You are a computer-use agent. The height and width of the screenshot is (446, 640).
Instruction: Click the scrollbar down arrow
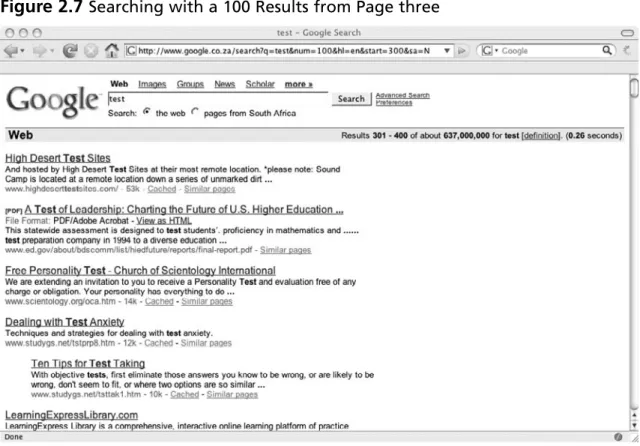(x=634, y=425)
